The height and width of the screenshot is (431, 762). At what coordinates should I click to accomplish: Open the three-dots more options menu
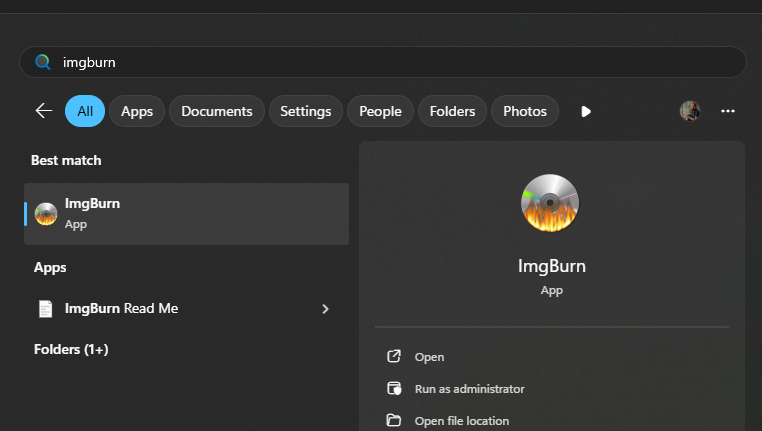(x=728, y=111)
